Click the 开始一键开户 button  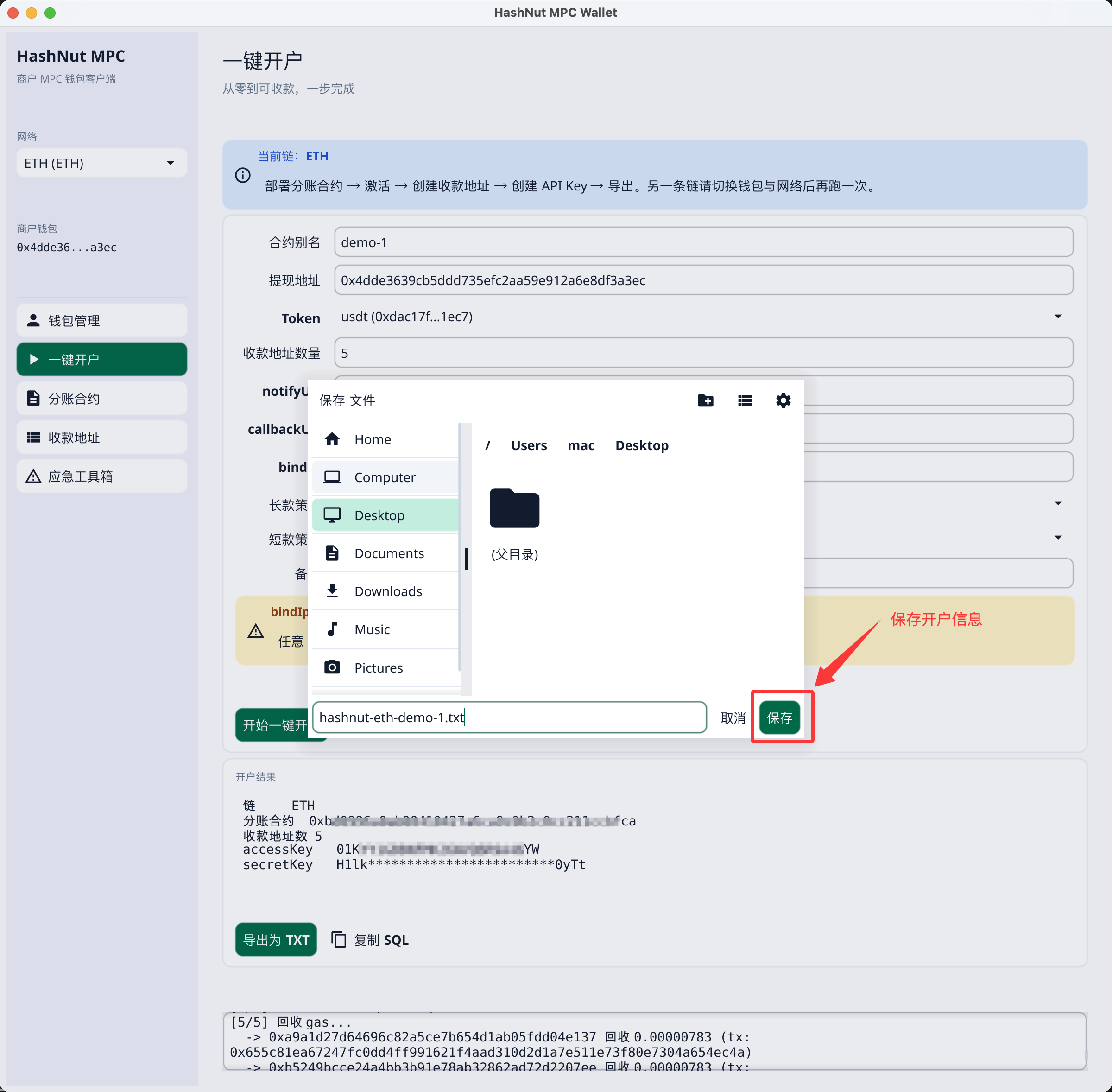[272, 725]
